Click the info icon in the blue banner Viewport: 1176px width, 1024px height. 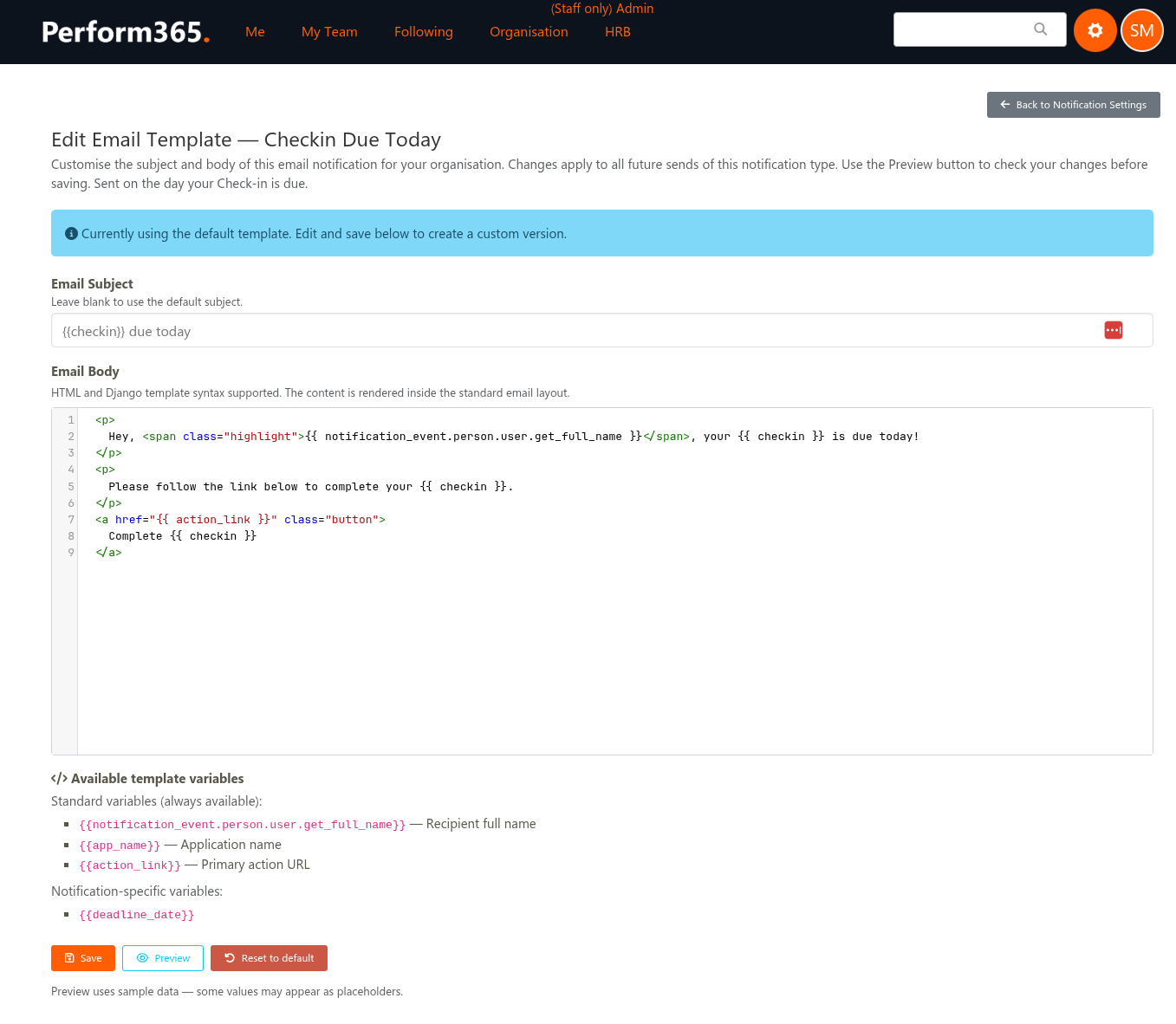coord(72,233)
